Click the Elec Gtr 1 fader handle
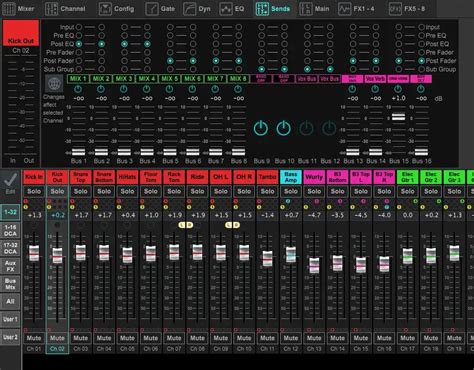The image size is (474, 370). click(407, 256)
